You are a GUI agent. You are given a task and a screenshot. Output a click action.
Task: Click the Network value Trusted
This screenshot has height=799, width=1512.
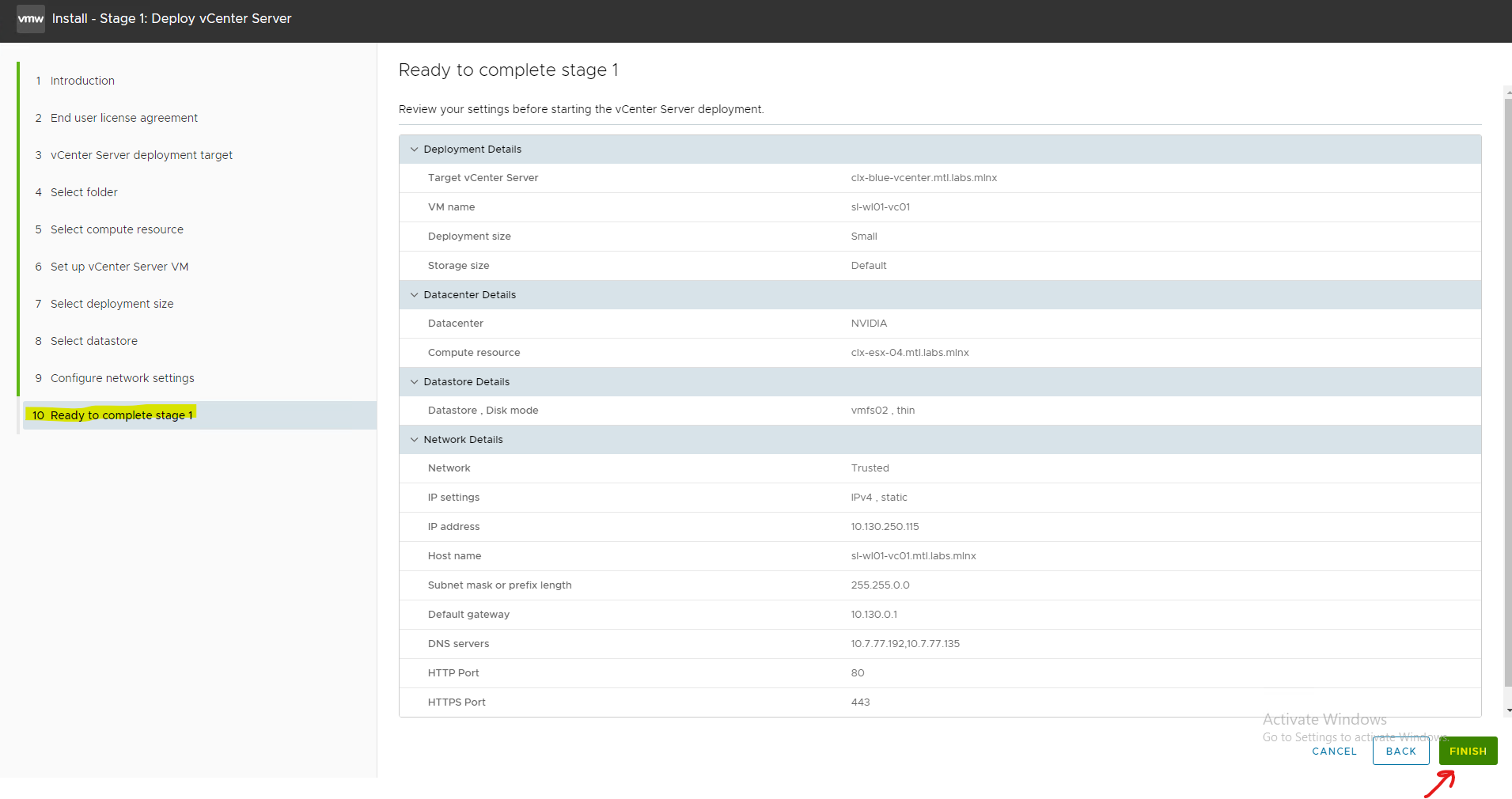tap(870, 468)
